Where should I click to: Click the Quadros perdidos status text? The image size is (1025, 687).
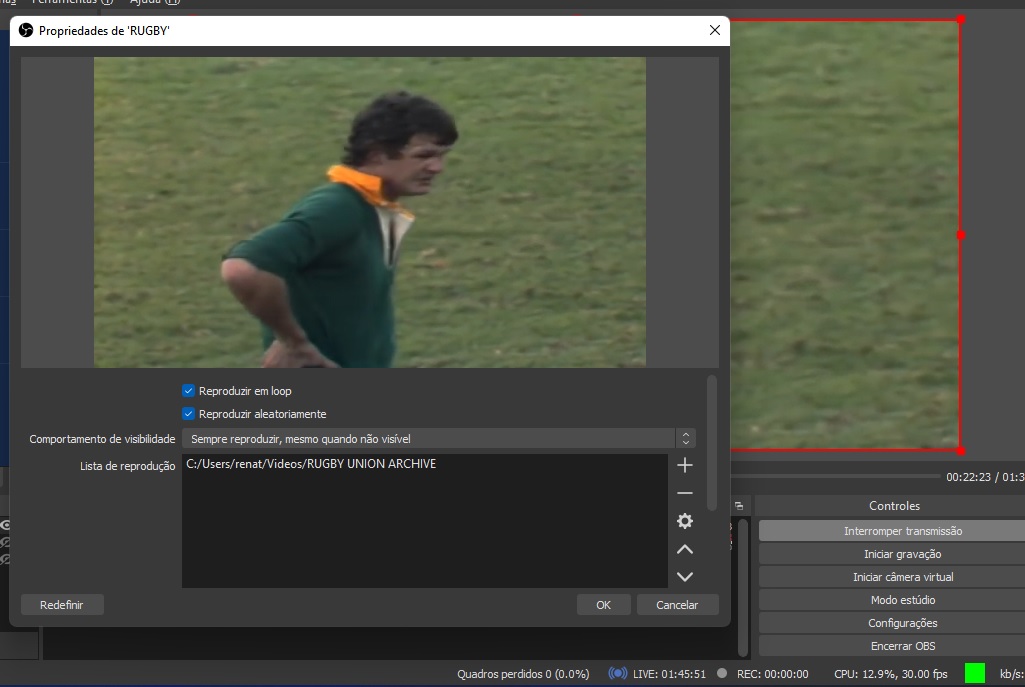(x=523, y=674)
